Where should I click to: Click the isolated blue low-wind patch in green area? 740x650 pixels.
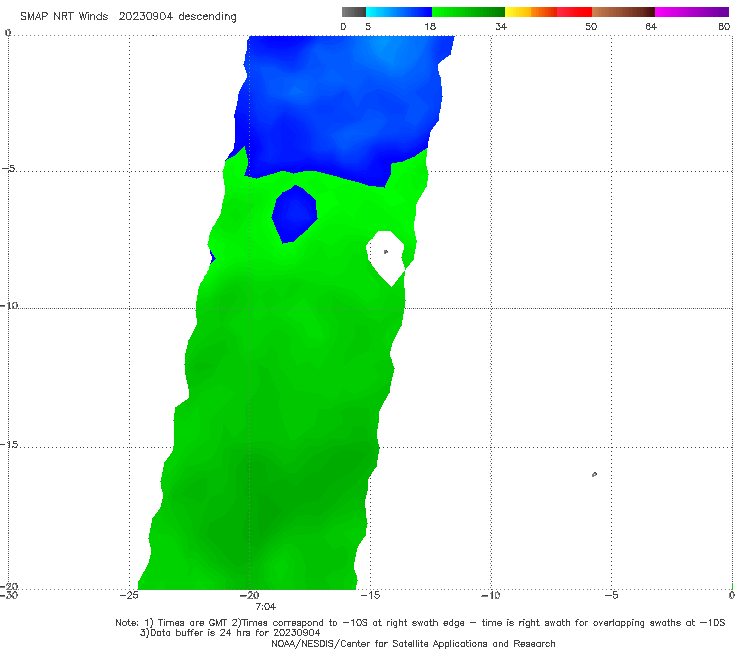(x=294, y=214)
